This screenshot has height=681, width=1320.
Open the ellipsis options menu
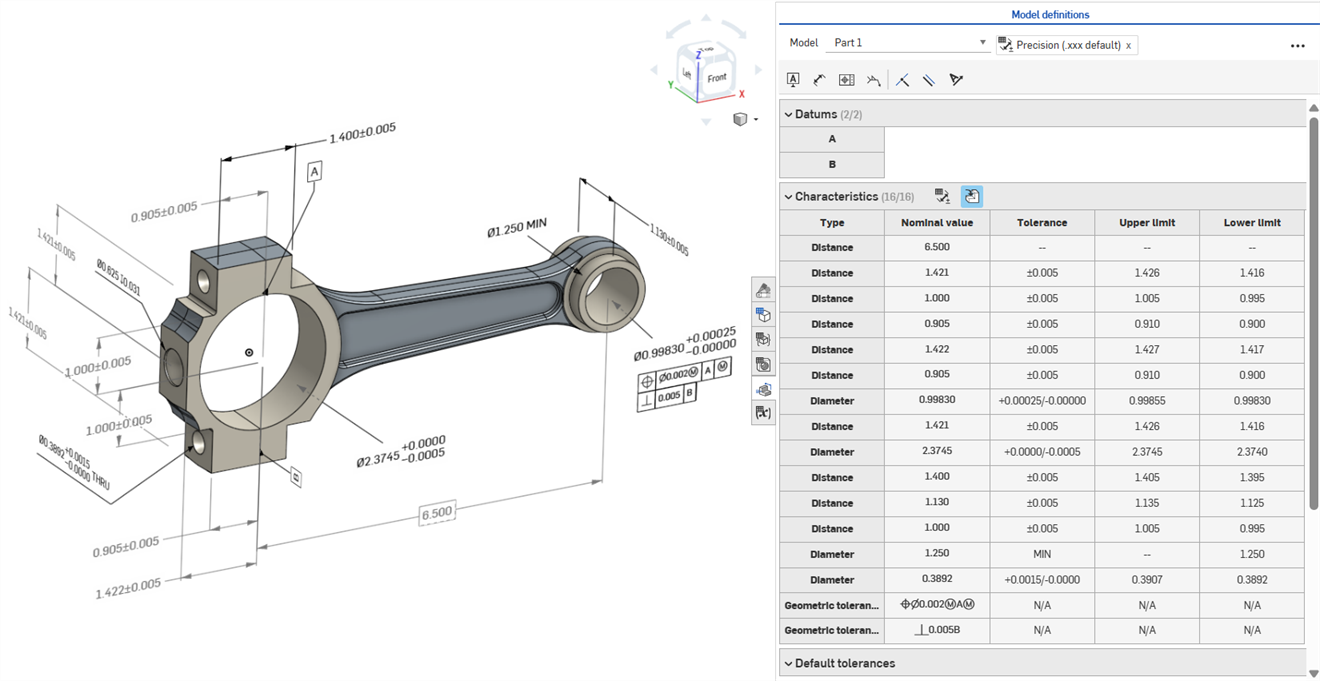click(1297, 45)
